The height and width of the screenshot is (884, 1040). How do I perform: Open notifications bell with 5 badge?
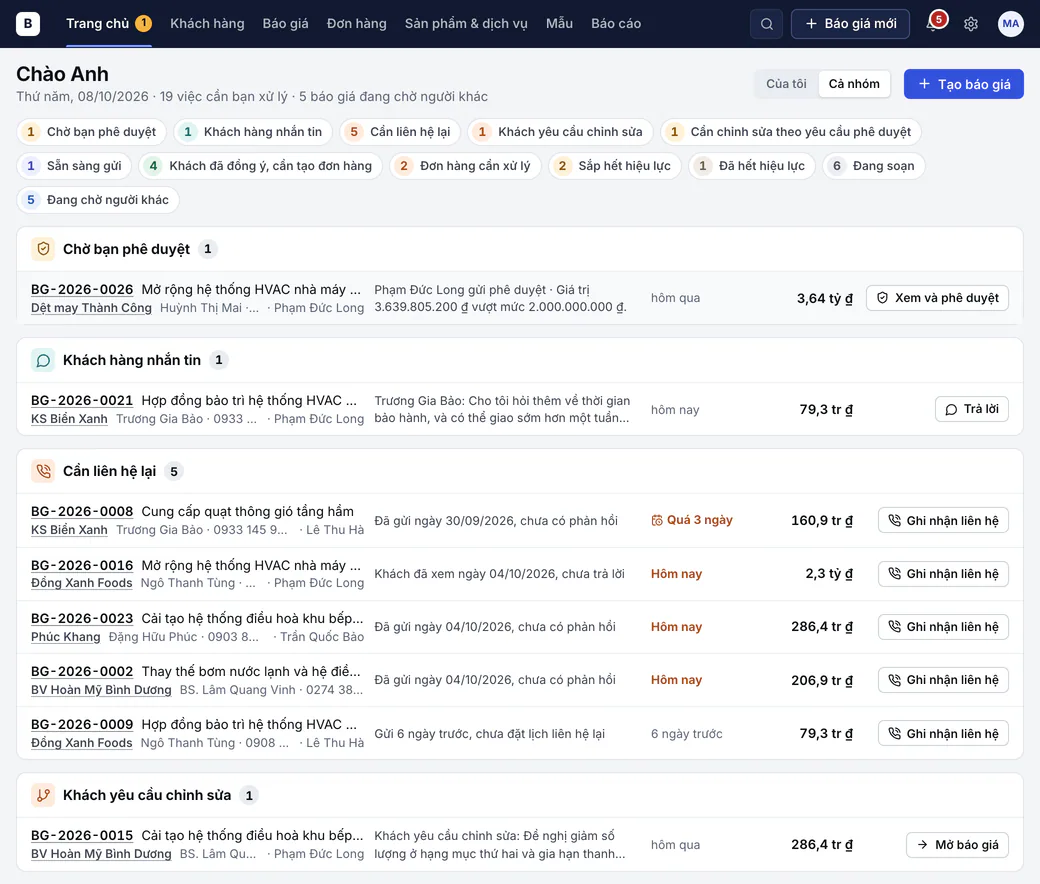click(935, 23)
